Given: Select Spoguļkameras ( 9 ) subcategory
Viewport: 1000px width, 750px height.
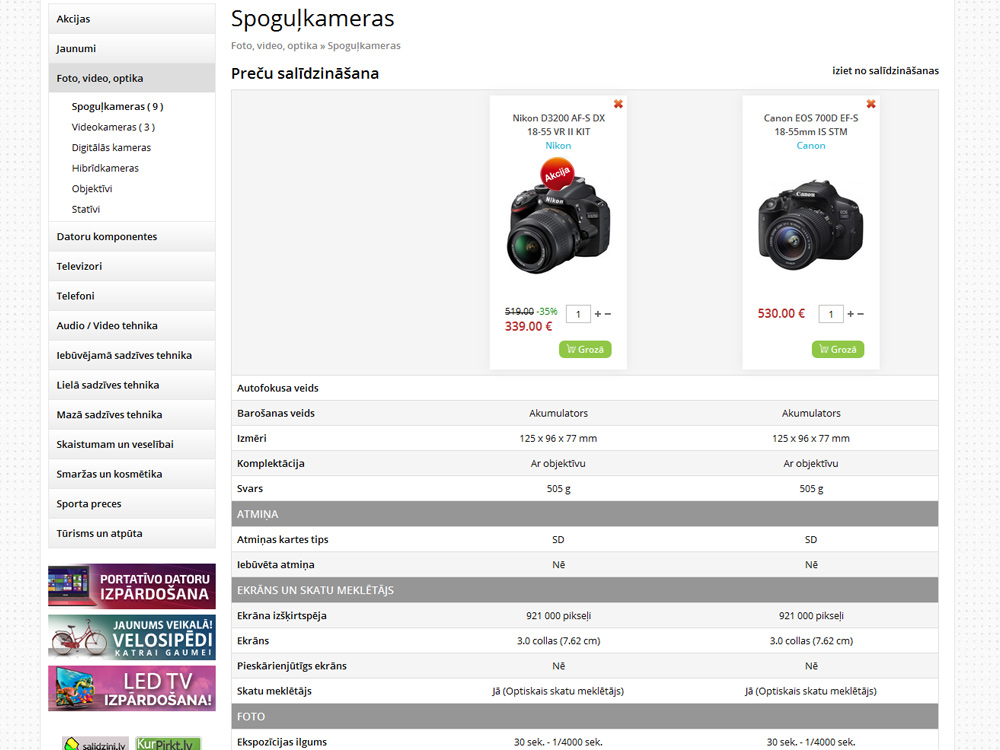Looking at the screenshot, I should coord(117,107).
